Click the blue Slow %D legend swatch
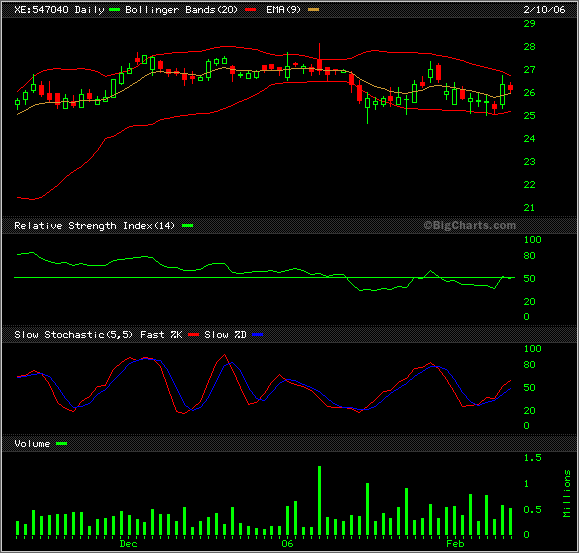Image resolution: width=579 pixels, height=553 pixels. (x=258, y=335)
